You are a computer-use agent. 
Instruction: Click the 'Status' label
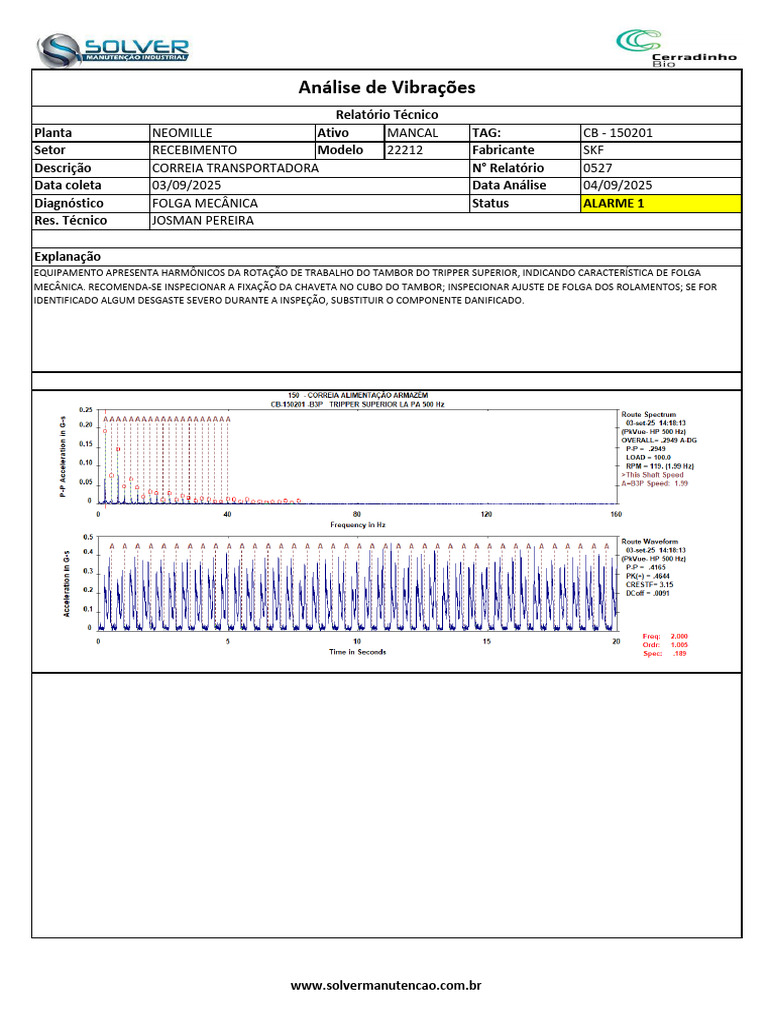coord(490,203)
